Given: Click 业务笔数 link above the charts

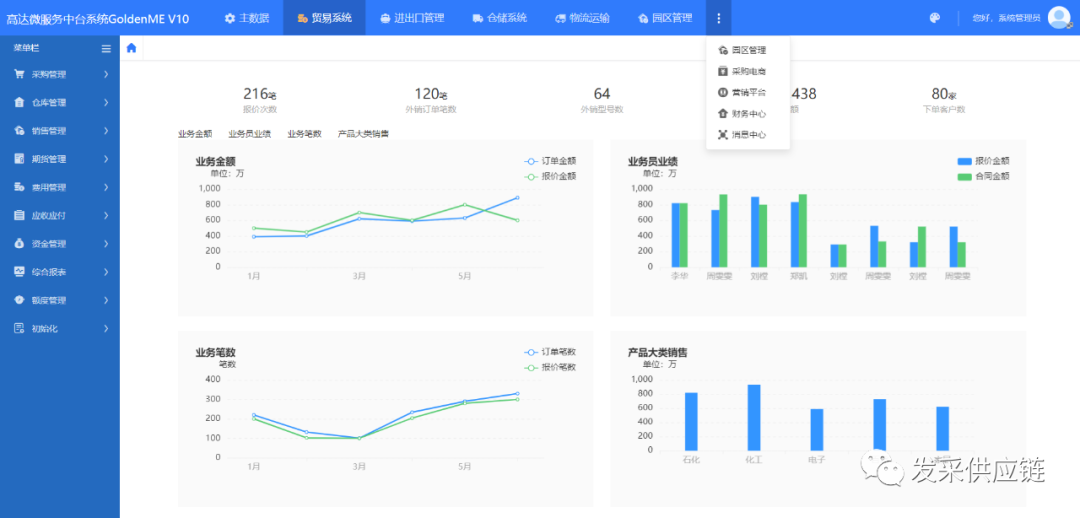Looking at the screenshot, I should coord(304,134).
